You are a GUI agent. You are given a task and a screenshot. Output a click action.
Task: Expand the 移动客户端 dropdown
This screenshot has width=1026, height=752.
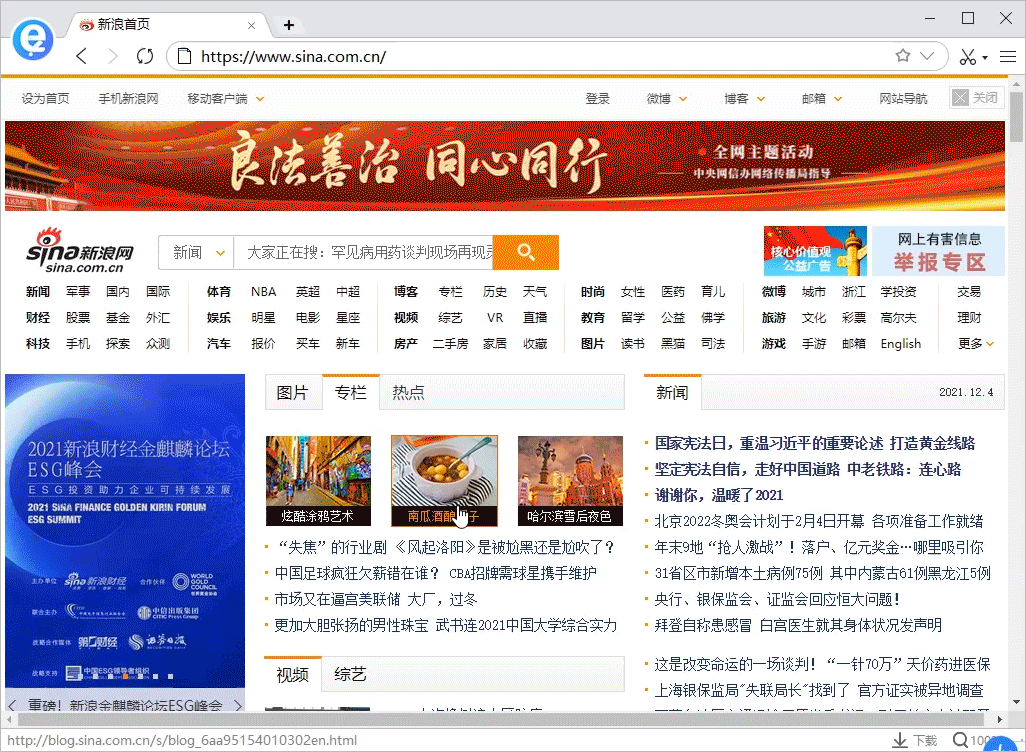[260, 99]
